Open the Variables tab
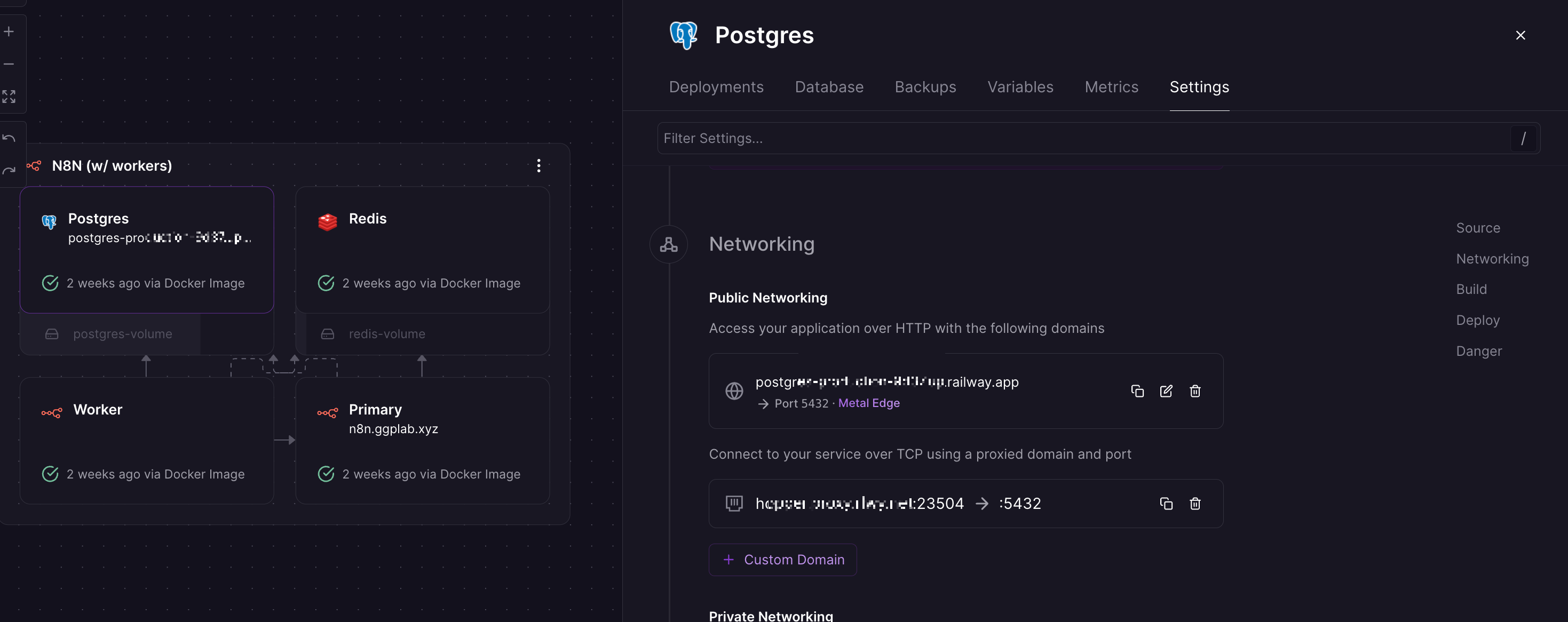This screenshot has height=622, width=1568. (x=1020, y=87)
